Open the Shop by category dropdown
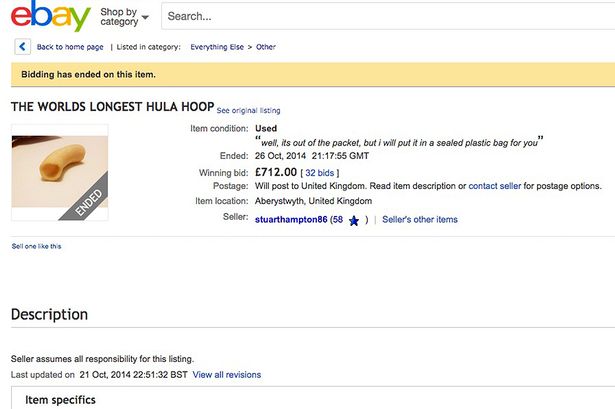 tap(125, 17)
